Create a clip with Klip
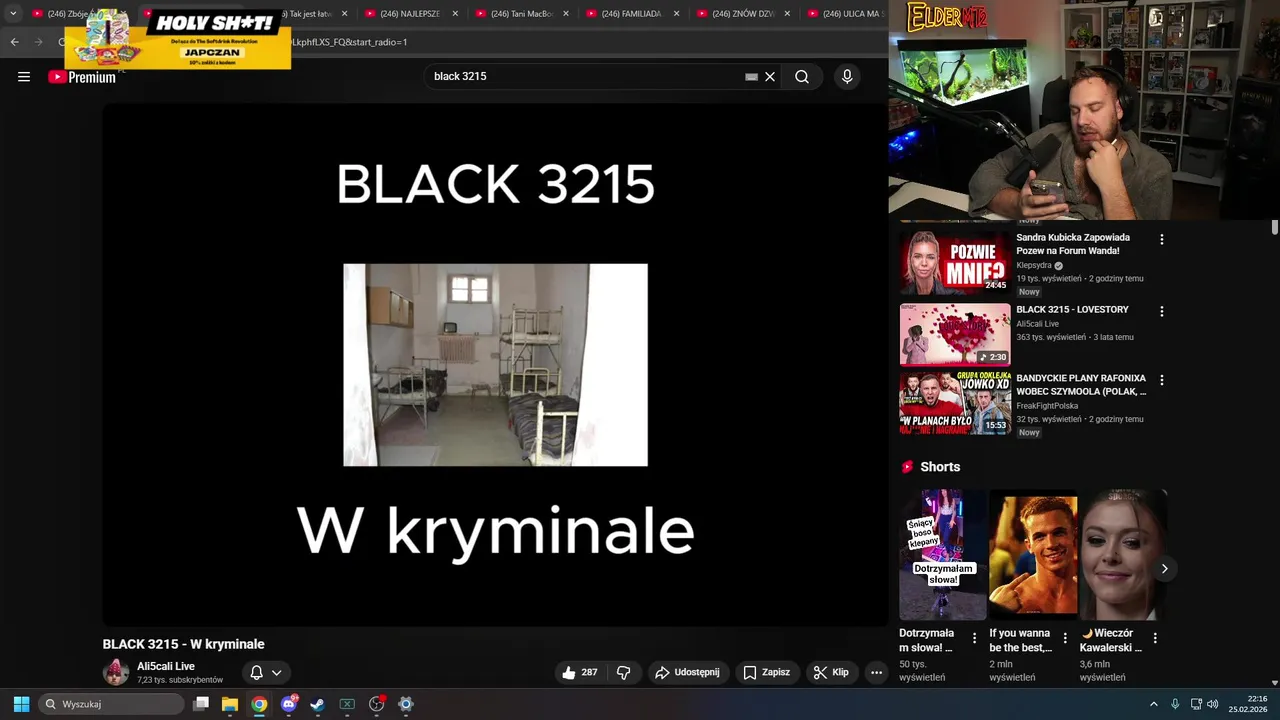This screenshot has width=1280, height=720. (x=831, y=673)
